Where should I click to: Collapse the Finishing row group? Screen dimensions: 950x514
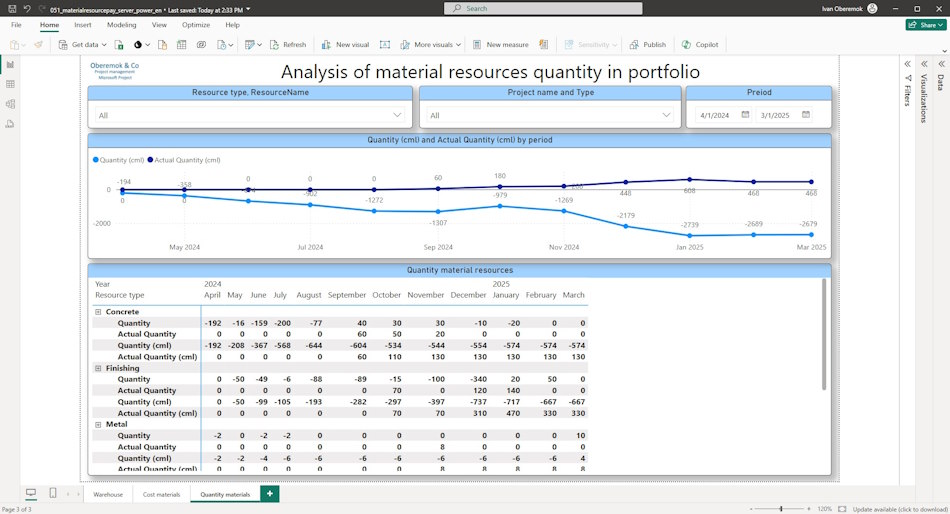(98, 369)
